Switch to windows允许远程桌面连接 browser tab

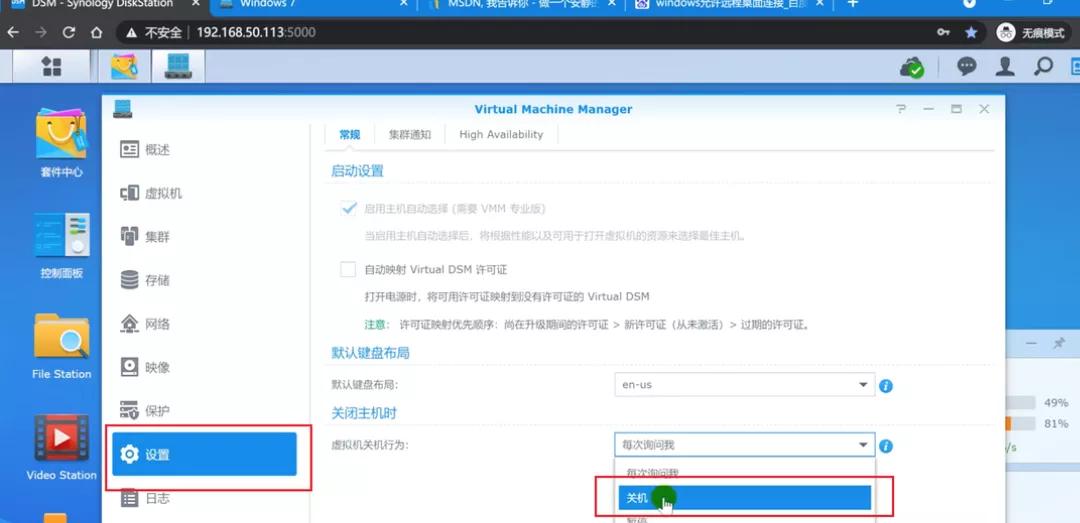point(729,5)
